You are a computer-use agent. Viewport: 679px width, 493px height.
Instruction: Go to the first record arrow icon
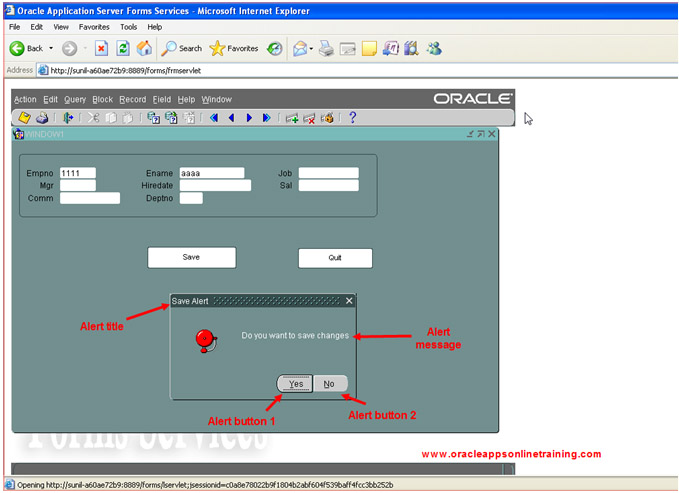tap(213, 118)
